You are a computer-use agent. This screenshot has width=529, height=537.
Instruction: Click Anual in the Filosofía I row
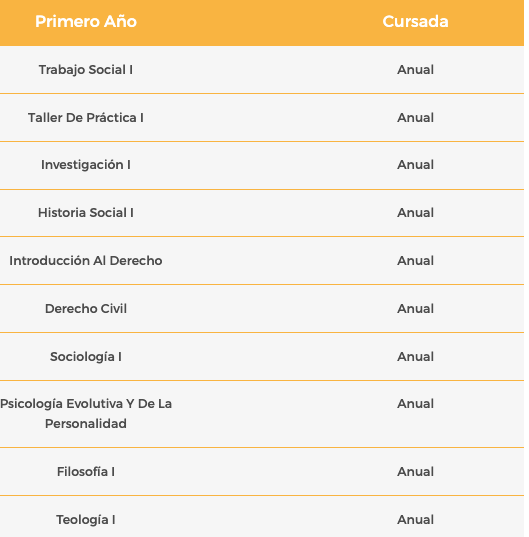click(x=415, y=472)
